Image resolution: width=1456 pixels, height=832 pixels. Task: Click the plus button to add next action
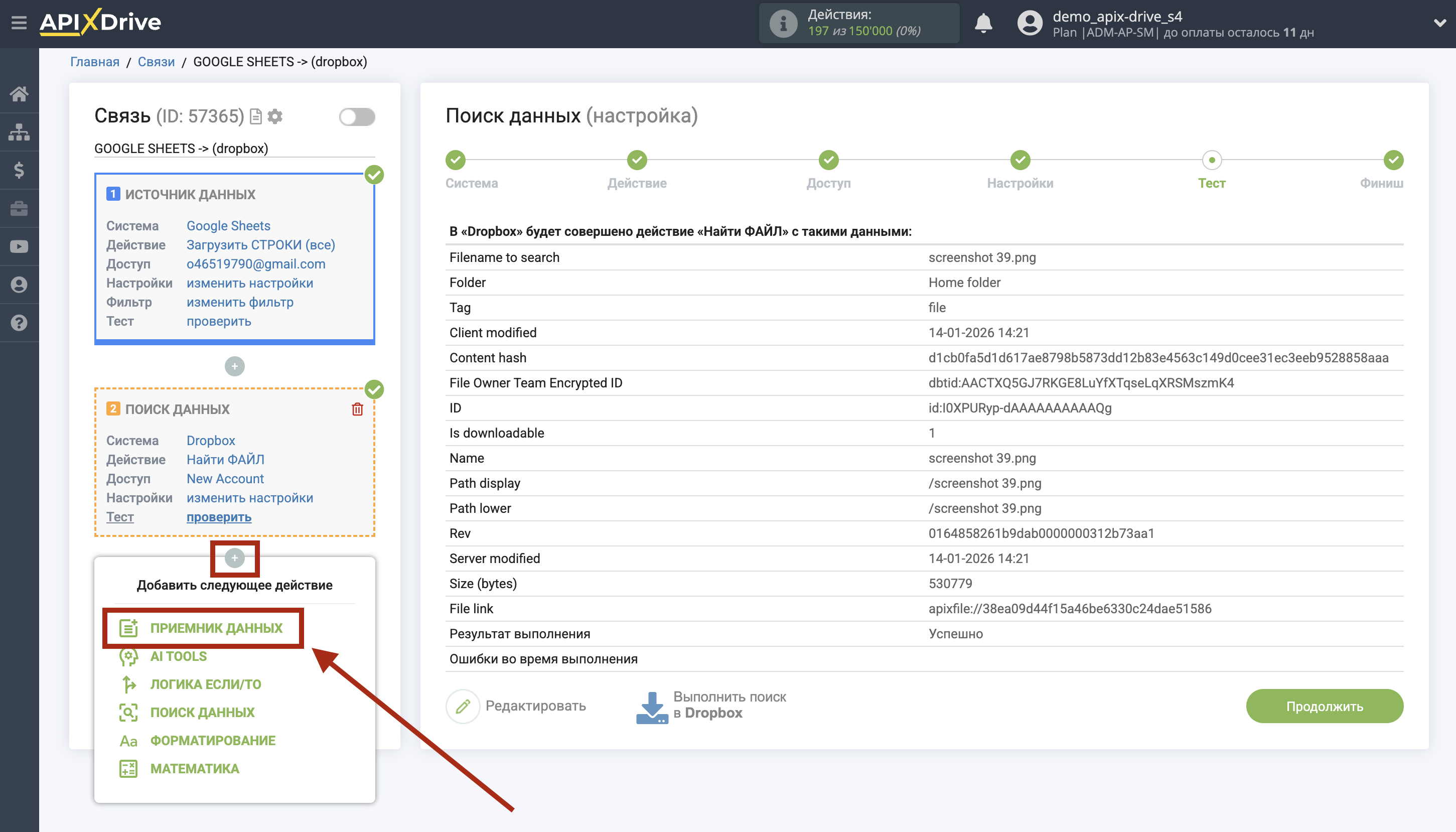(234, 558)
